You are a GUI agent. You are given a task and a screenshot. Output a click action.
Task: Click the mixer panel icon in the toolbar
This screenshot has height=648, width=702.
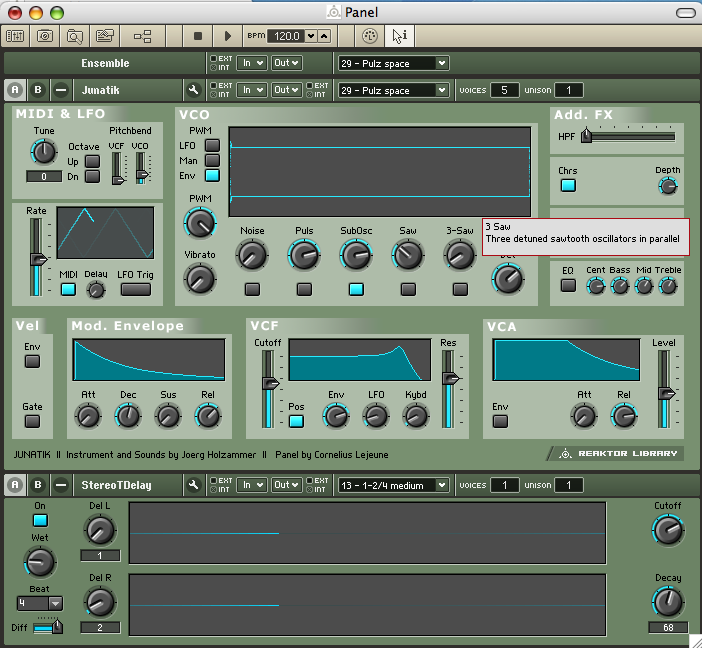coord(15,36)
